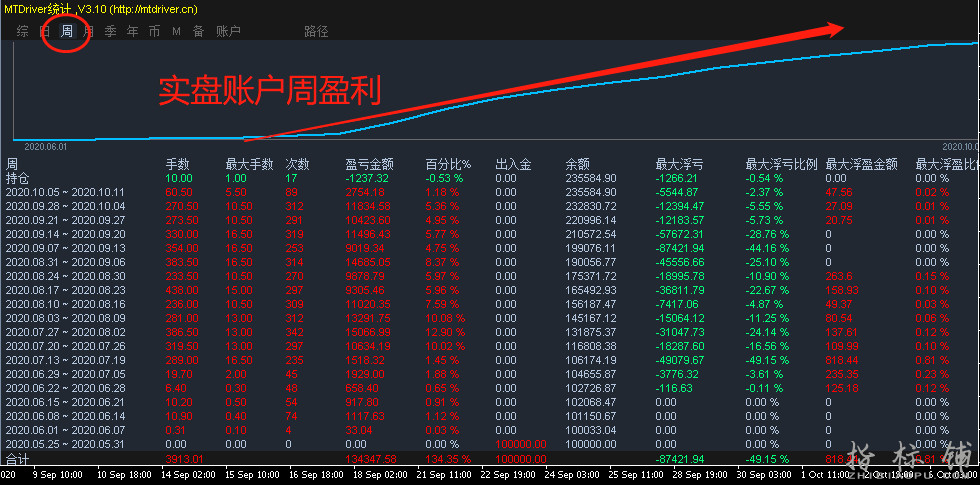Switch to the 综 summary tab

[22, 31]
